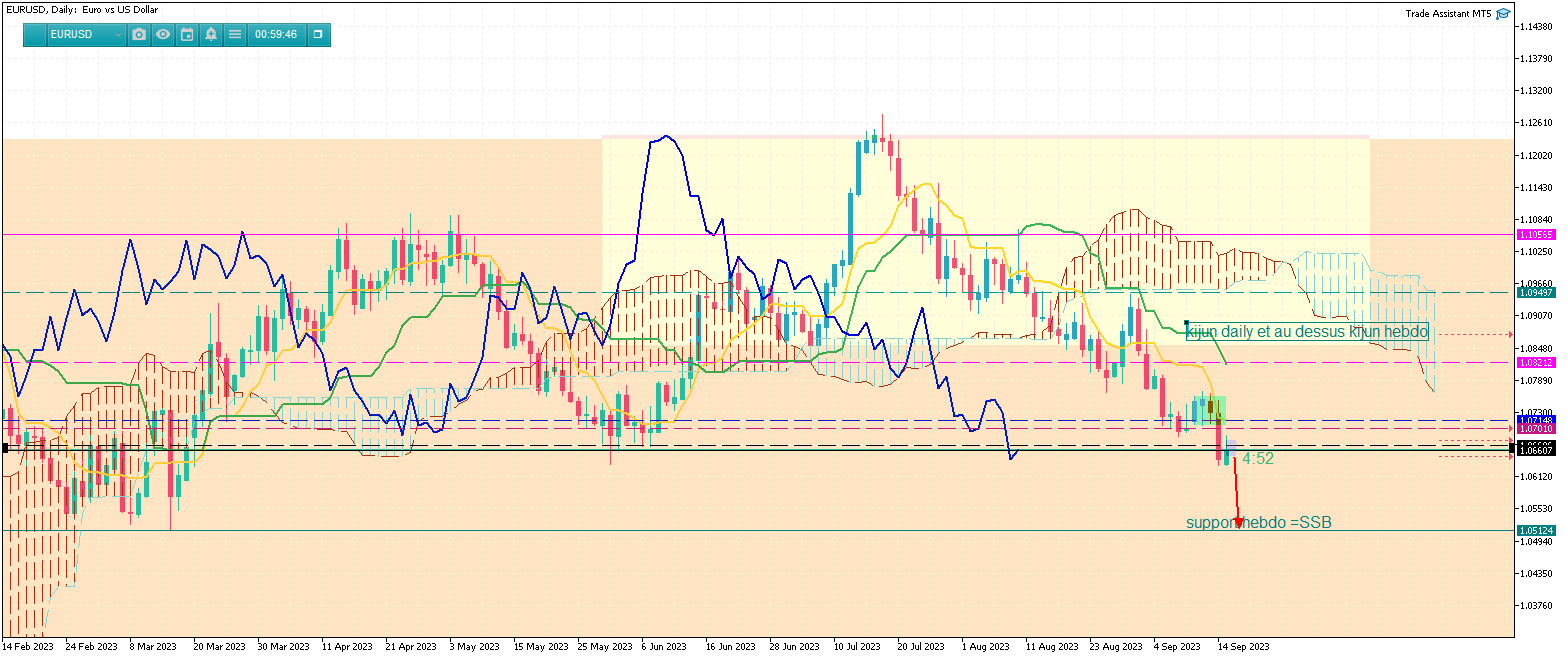
Task: Open the hamburger menu in Trade Assistant panel
Action: coord(235,34)
